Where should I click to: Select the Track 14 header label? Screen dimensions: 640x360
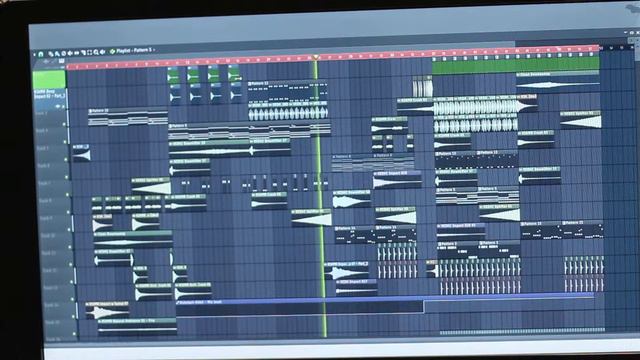[x=52, y=305]
